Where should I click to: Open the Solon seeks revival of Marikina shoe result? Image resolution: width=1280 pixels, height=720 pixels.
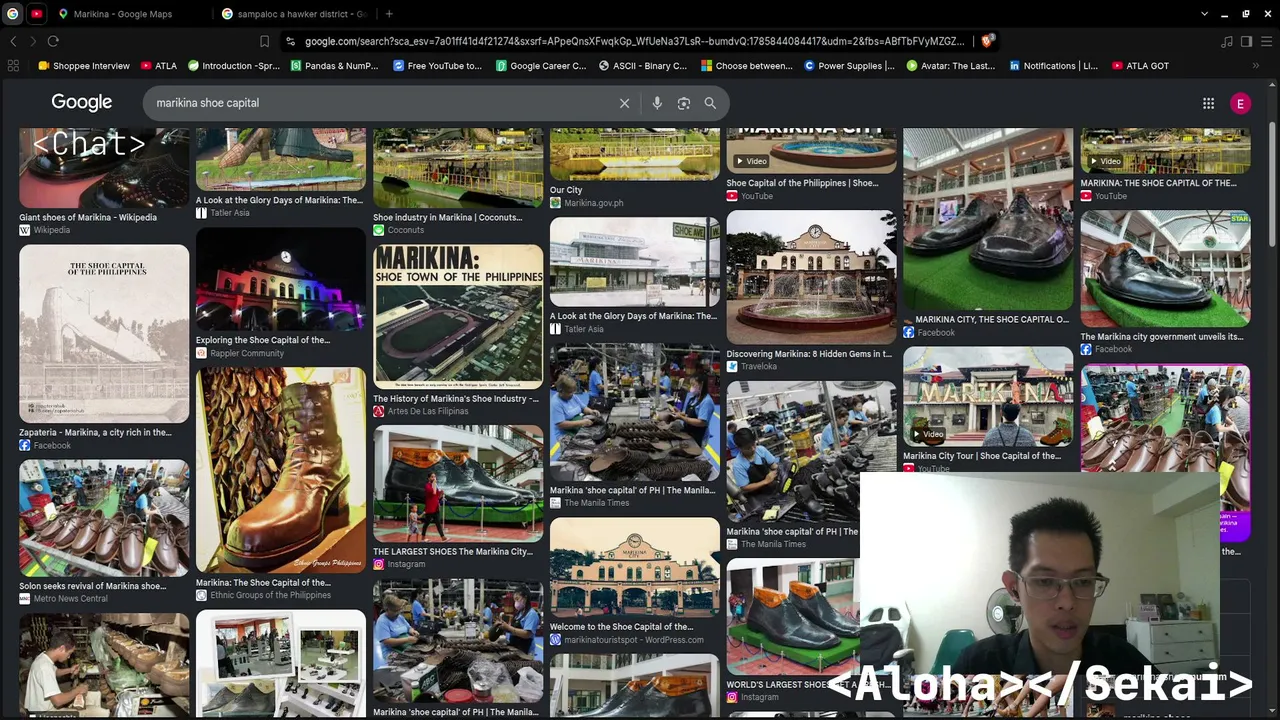click(x=93, y=586)
